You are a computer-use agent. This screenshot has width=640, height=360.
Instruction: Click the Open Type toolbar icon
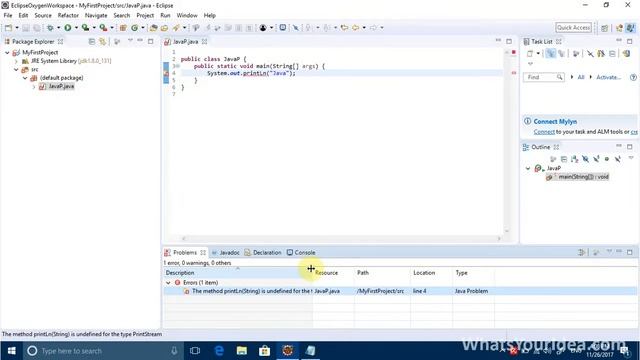pos(153,28)
